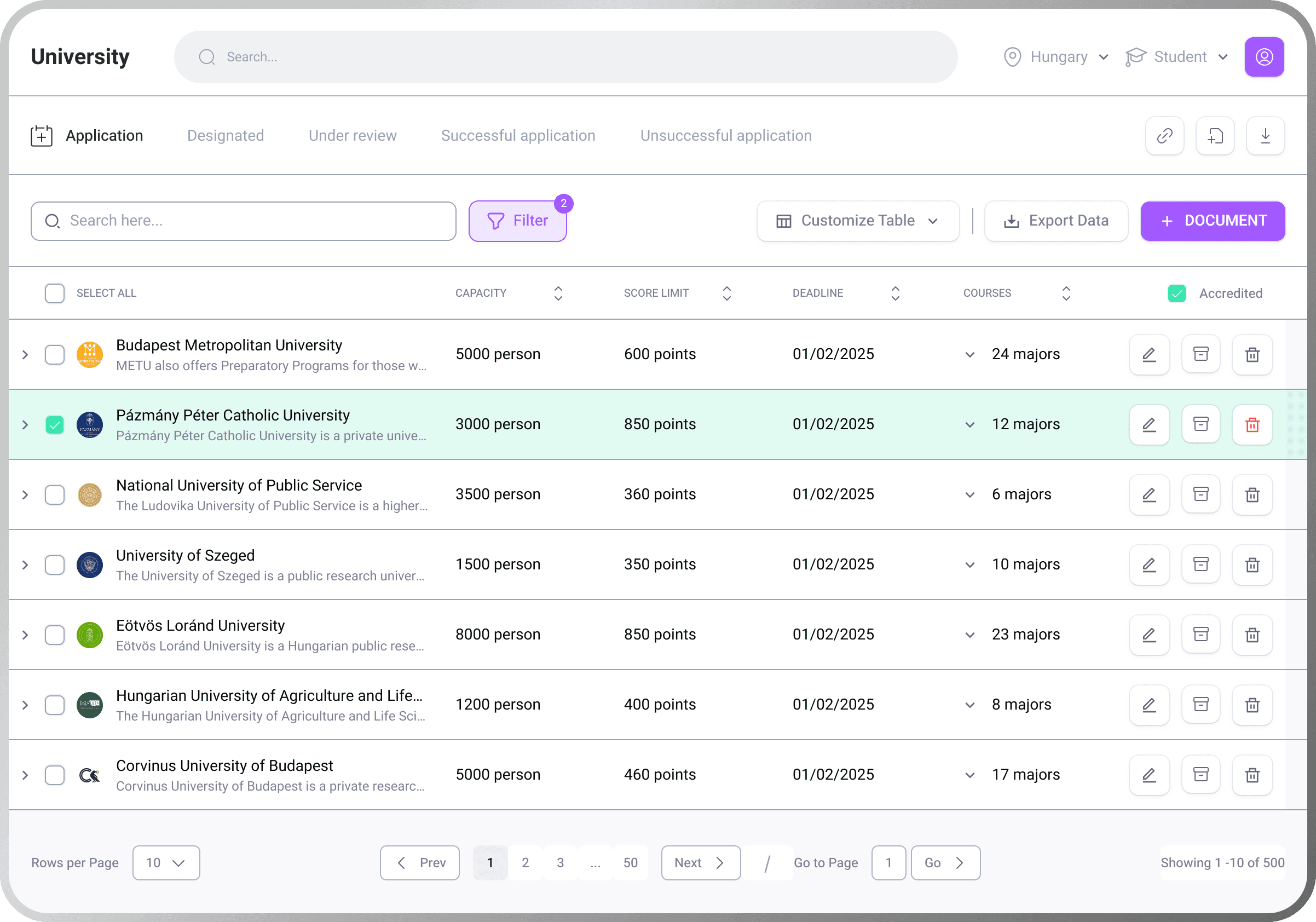Expand the National University of Public Service row
1316x922 pixels.
point(25,494)
